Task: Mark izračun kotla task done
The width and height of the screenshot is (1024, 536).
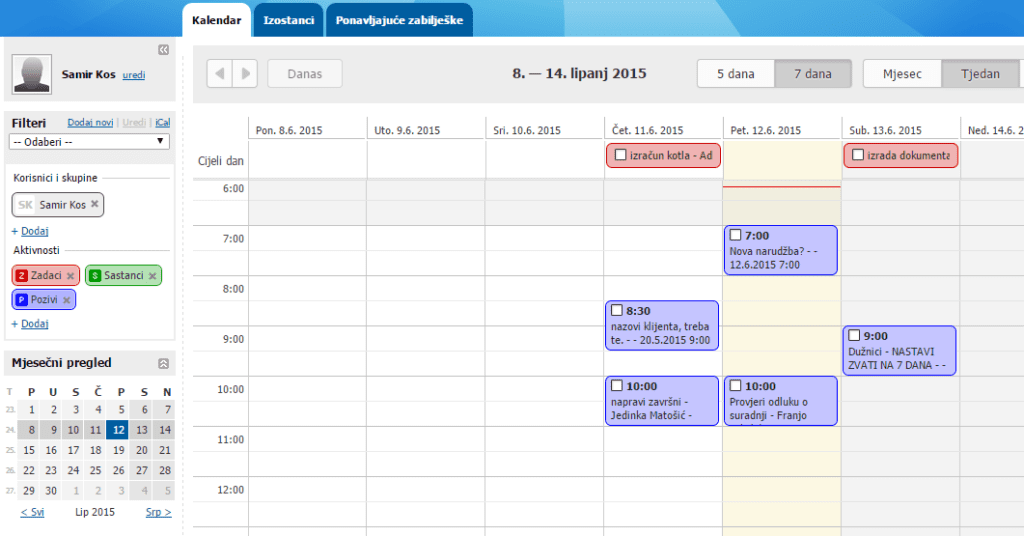Action: [x=621, y=155]
